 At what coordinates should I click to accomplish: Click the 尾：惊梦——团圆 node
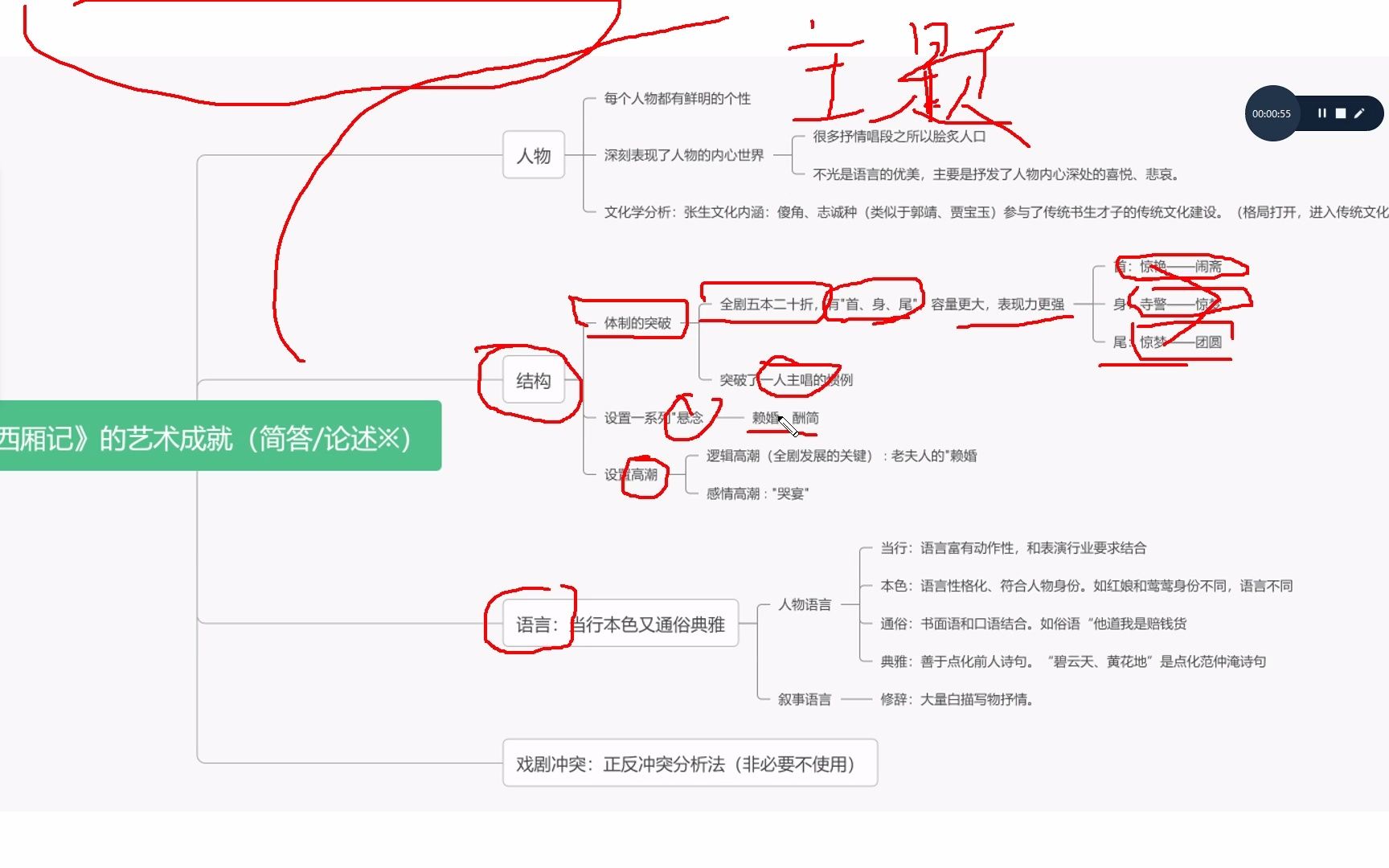(x=1167, y=342)
